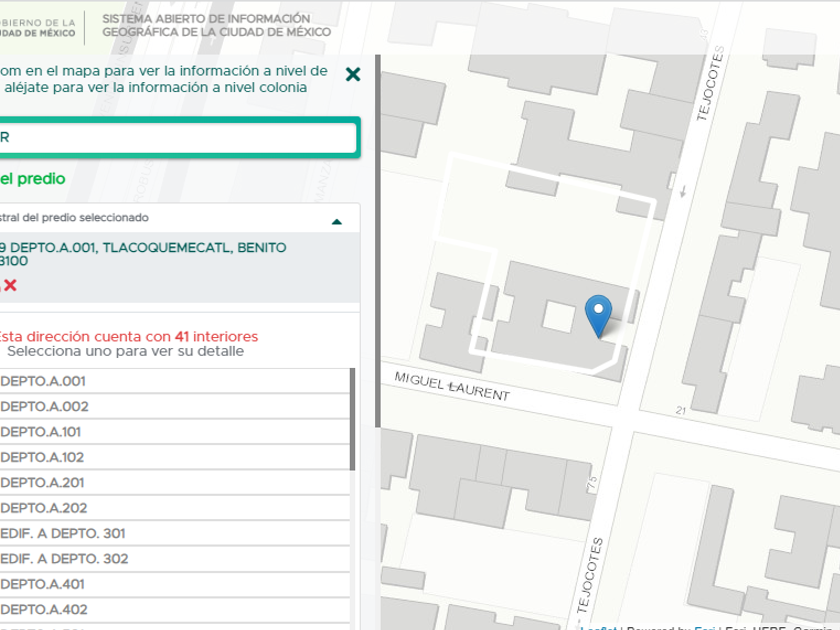Click the lower Tejocotes street label on map

coord(590,575)
